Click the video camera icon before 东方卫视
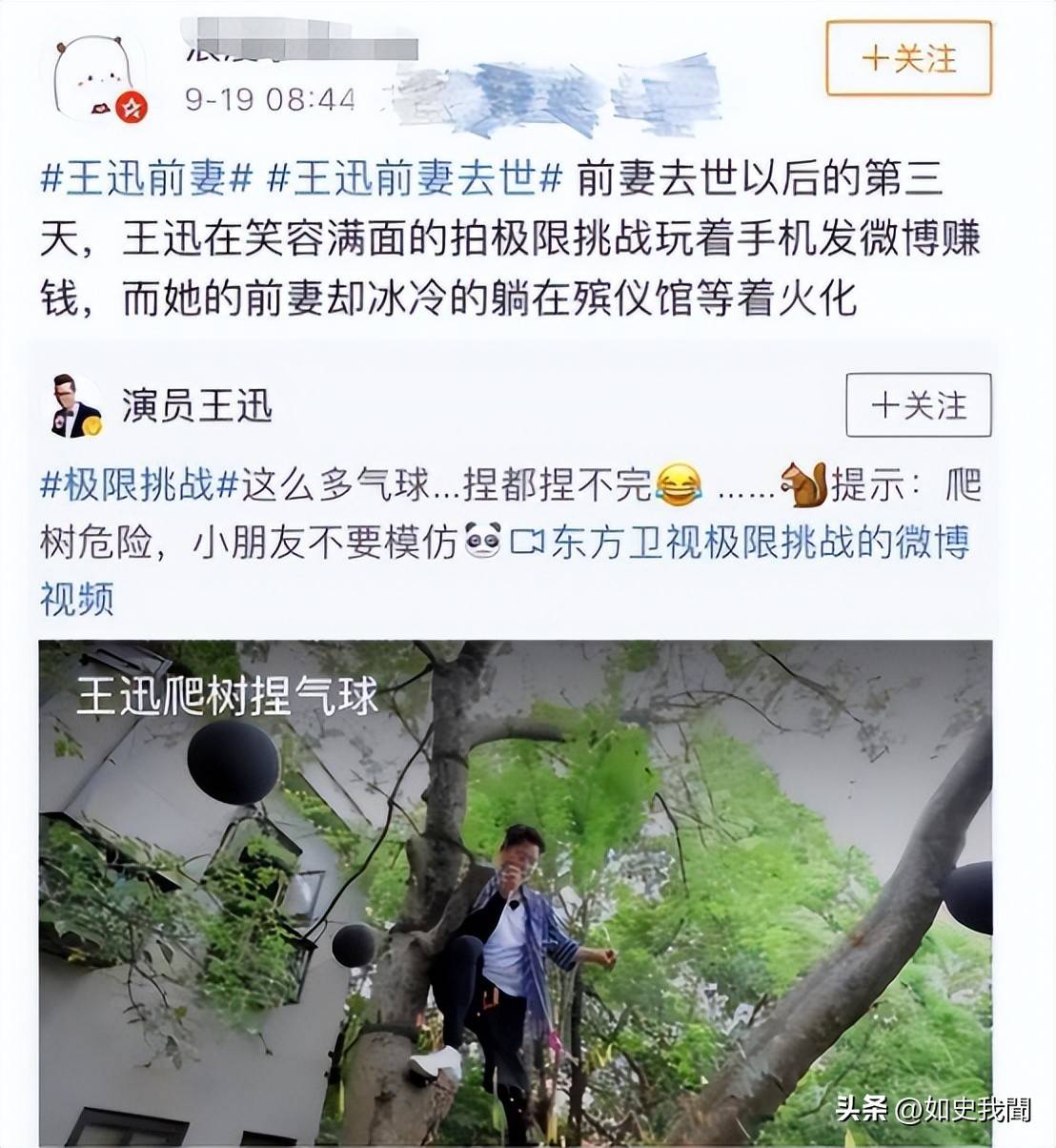The image size is (1056, 1148). click(x=527, y=543)
